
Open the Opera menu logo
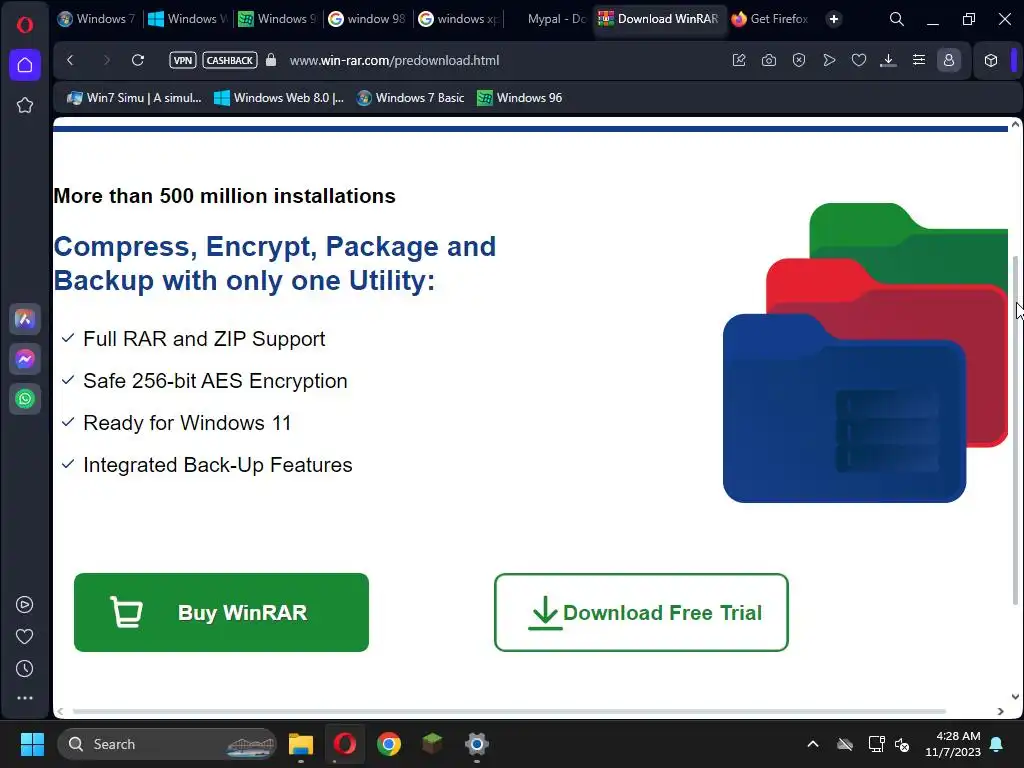[25, 25]
